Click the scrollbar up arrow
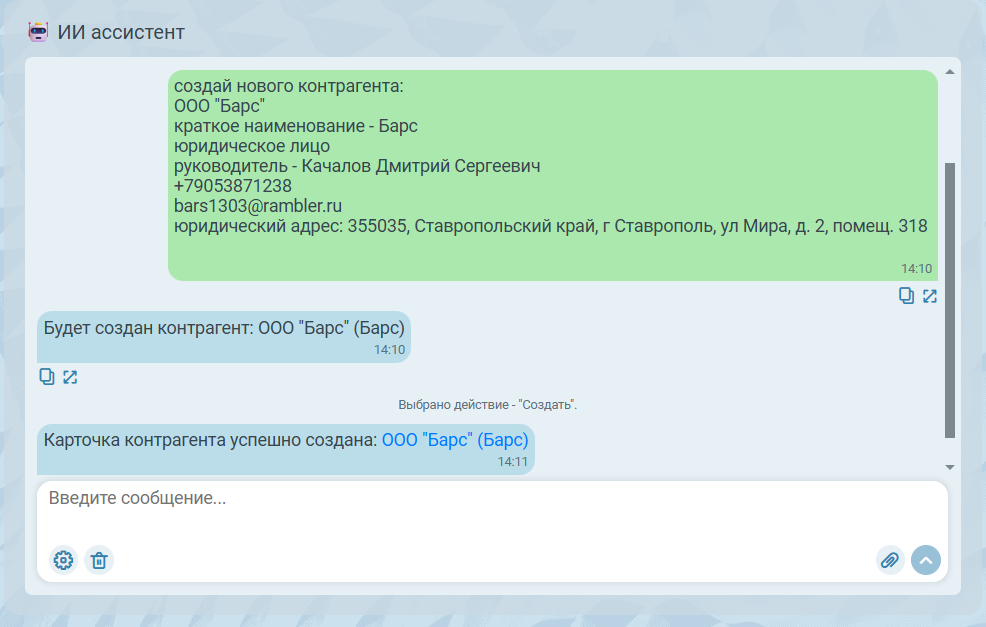The width and height of the screenshot is (986, 627). 950,72
